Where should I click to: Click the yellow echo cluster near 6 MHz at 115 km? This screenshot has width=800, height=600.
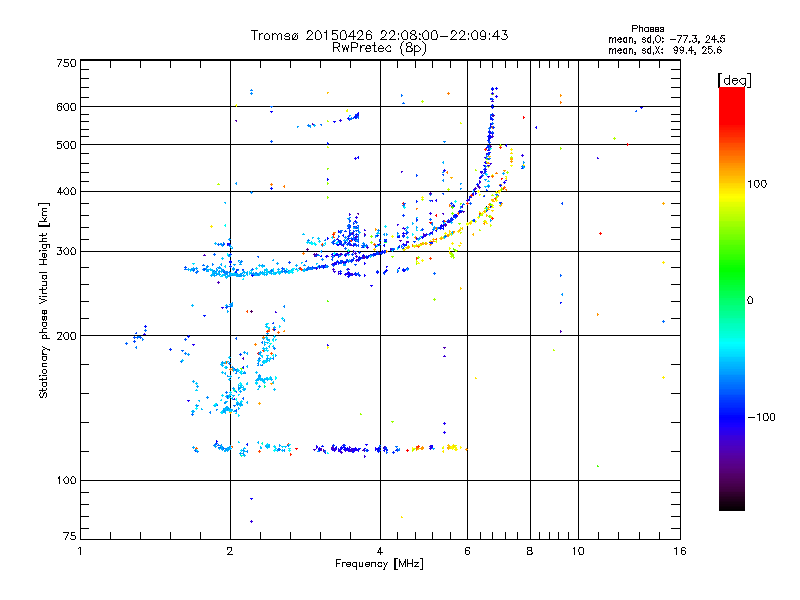pyautogui.click(x=452, y=447)
